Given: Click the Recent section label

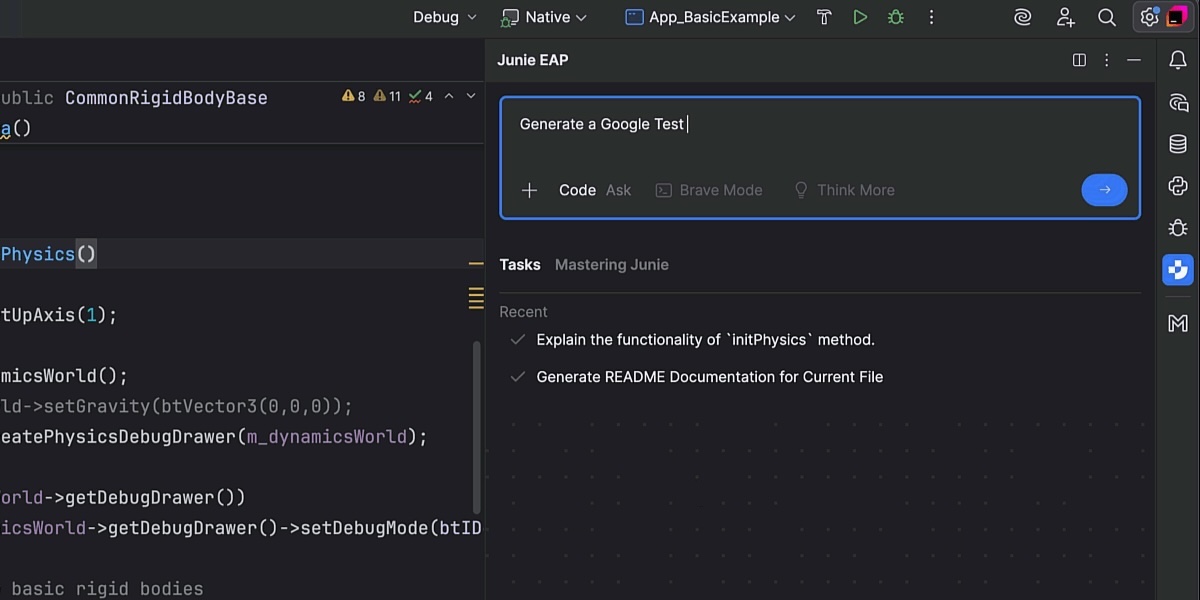Looking at the screenshot, I should point(523,312).
